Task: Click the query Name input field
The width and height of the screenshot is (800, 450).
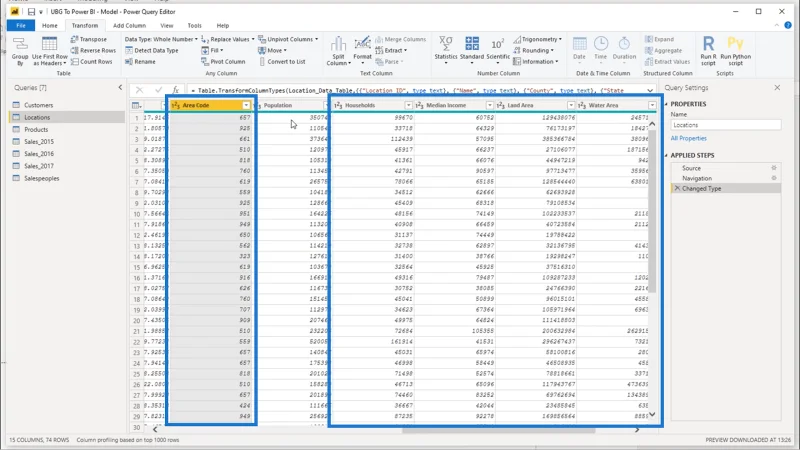Action: pos(726,125)
